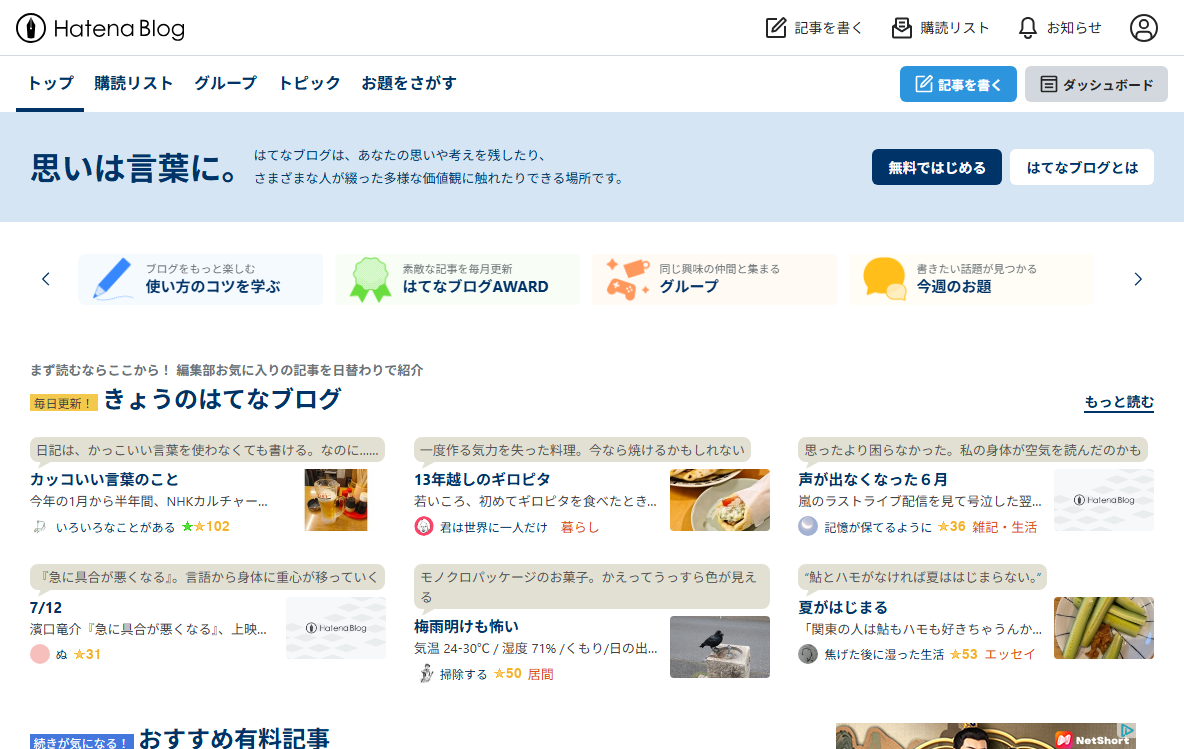This screenshot has height=749, width=1184.
Task: Click the 記事を書く pencil icon in header
Action: click(x=775, y=28)
